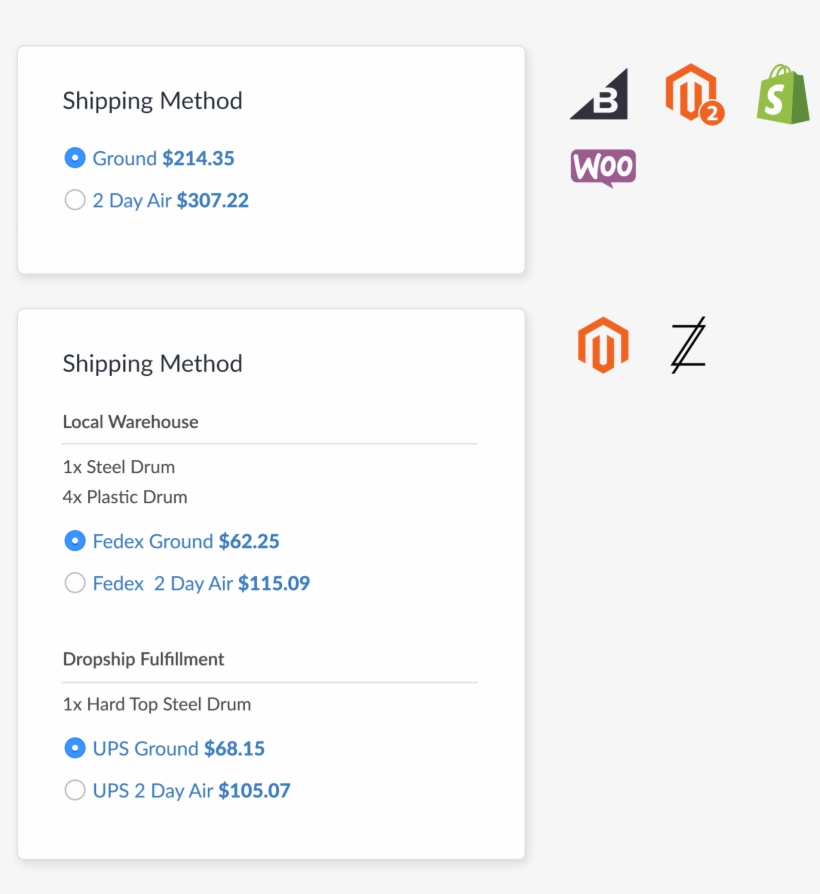The image size is (820, 894).
Task: Select the Ground $214.35 shipping option
Action: tap(75, 158)
